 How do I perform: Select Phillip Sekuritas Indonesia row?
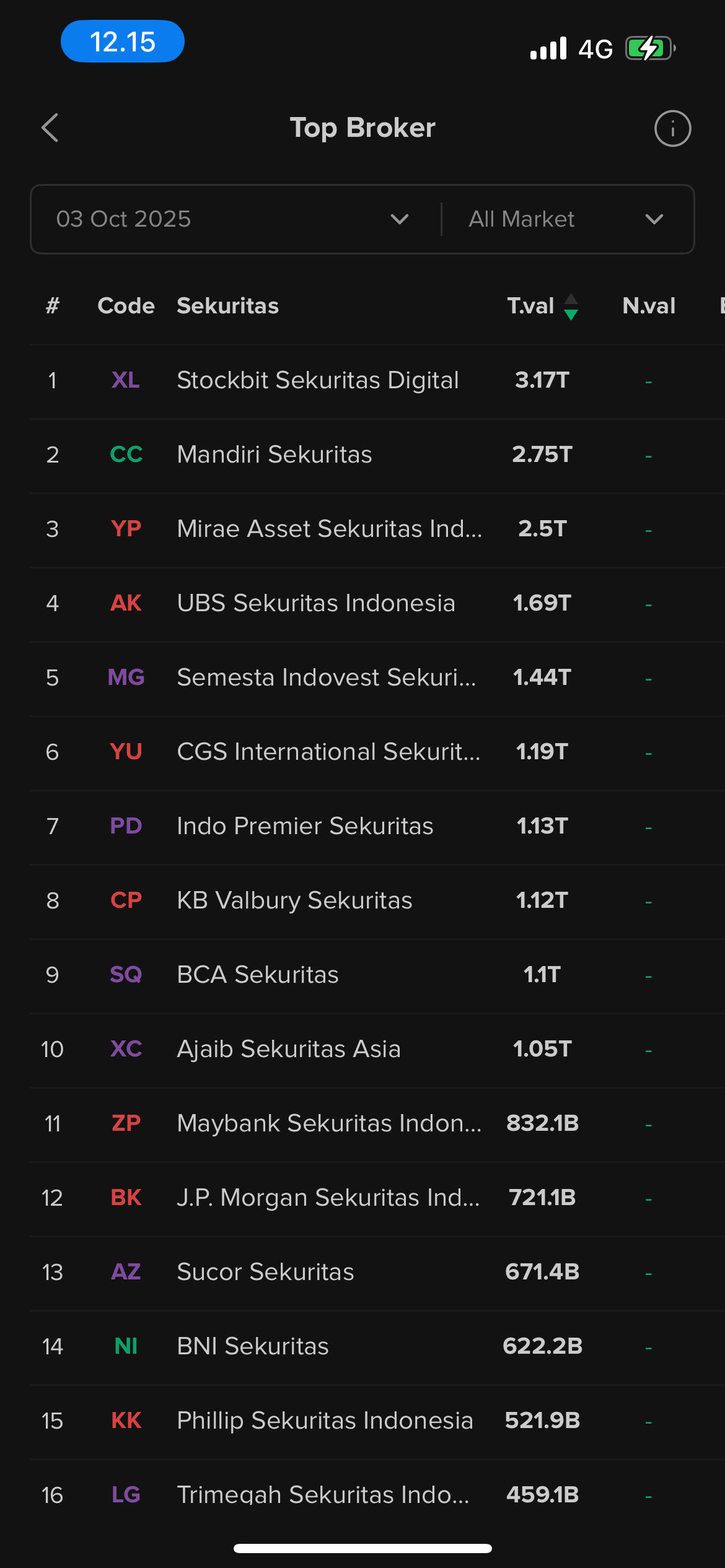coord(325,1421)
